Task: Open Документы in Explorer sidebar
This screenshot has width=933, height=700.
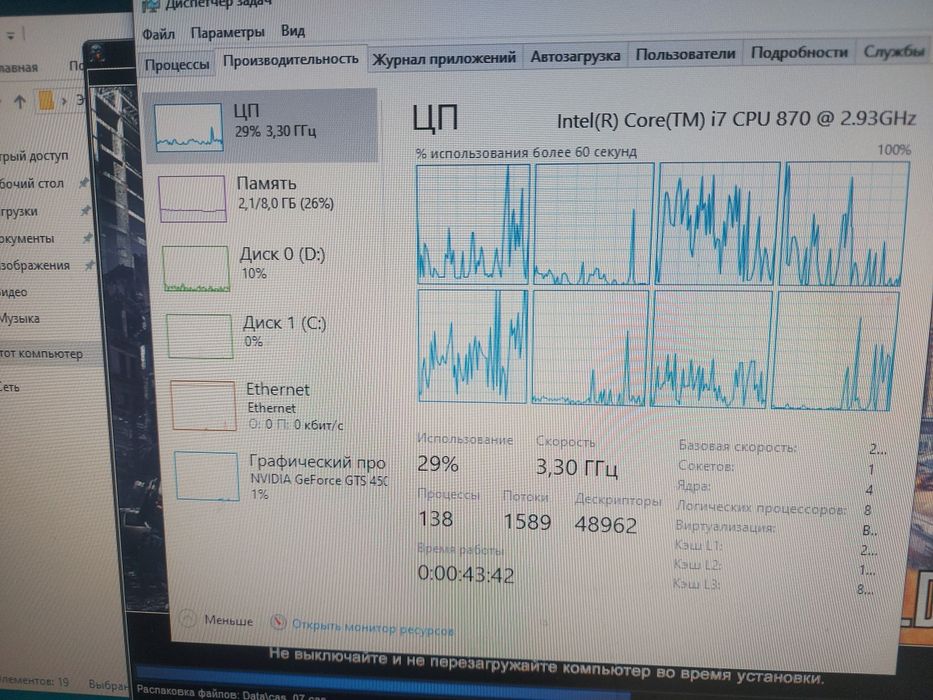Action: [27, 238]
